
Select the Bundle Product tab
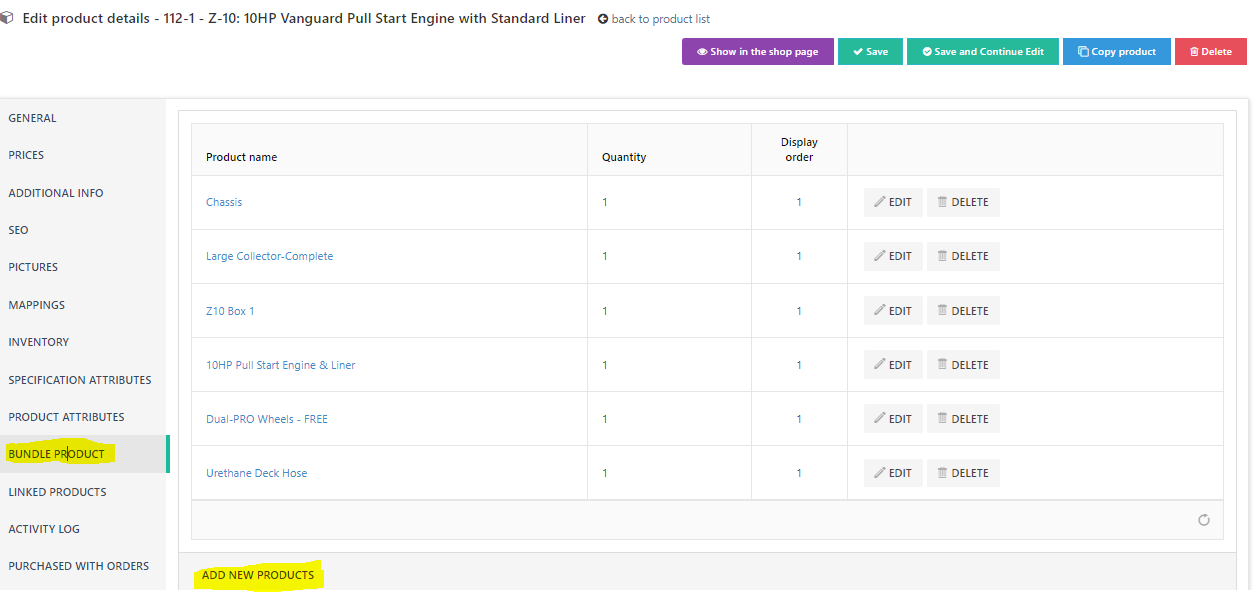pos(57,454)
